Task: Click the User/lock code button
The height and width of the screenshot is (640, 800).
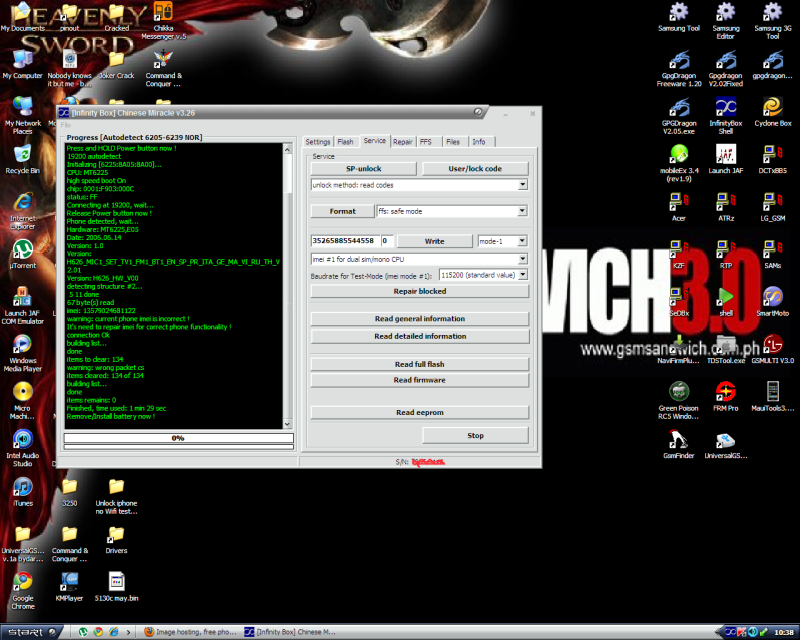Action: coord(475,169)
